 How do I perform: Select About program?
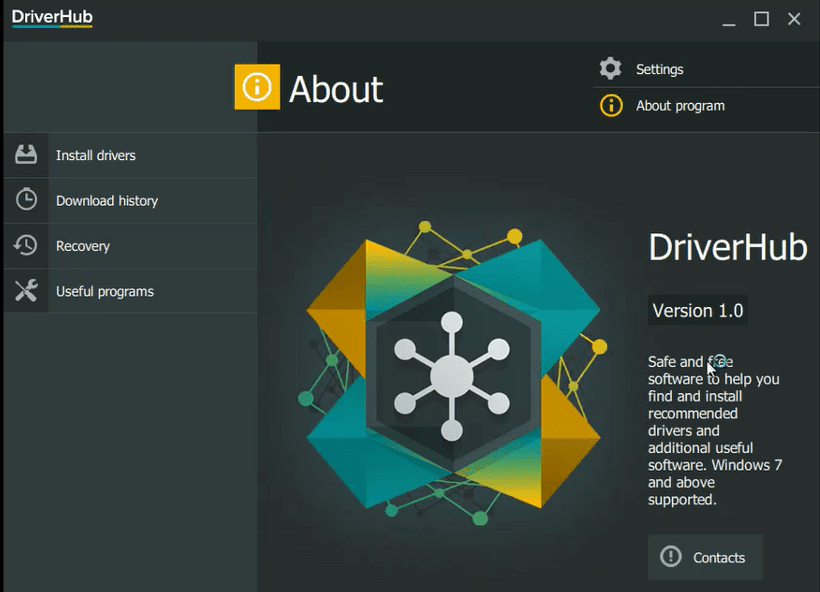[706, 106]
